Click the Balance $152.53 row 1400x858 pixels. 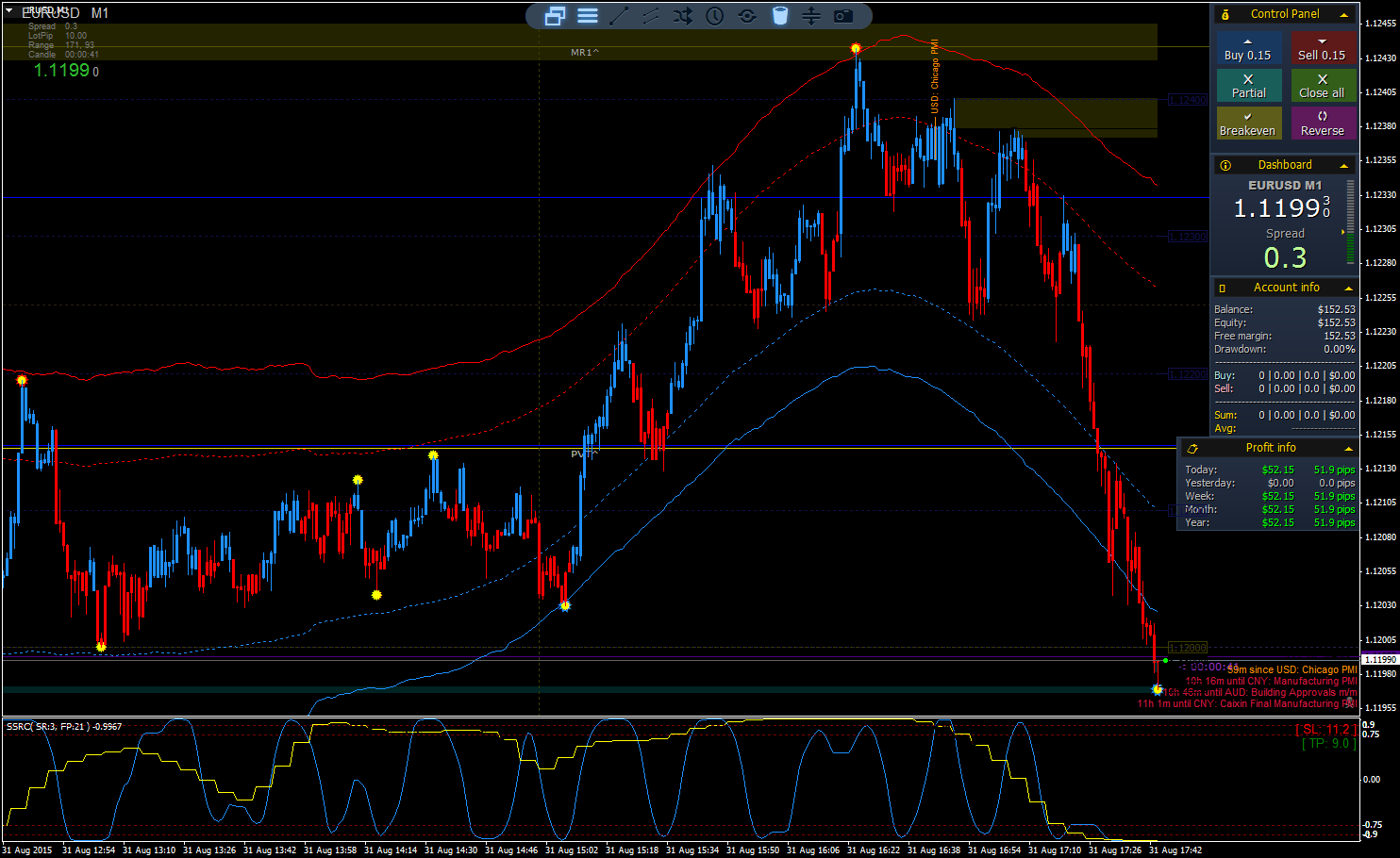click(1285, 309)
